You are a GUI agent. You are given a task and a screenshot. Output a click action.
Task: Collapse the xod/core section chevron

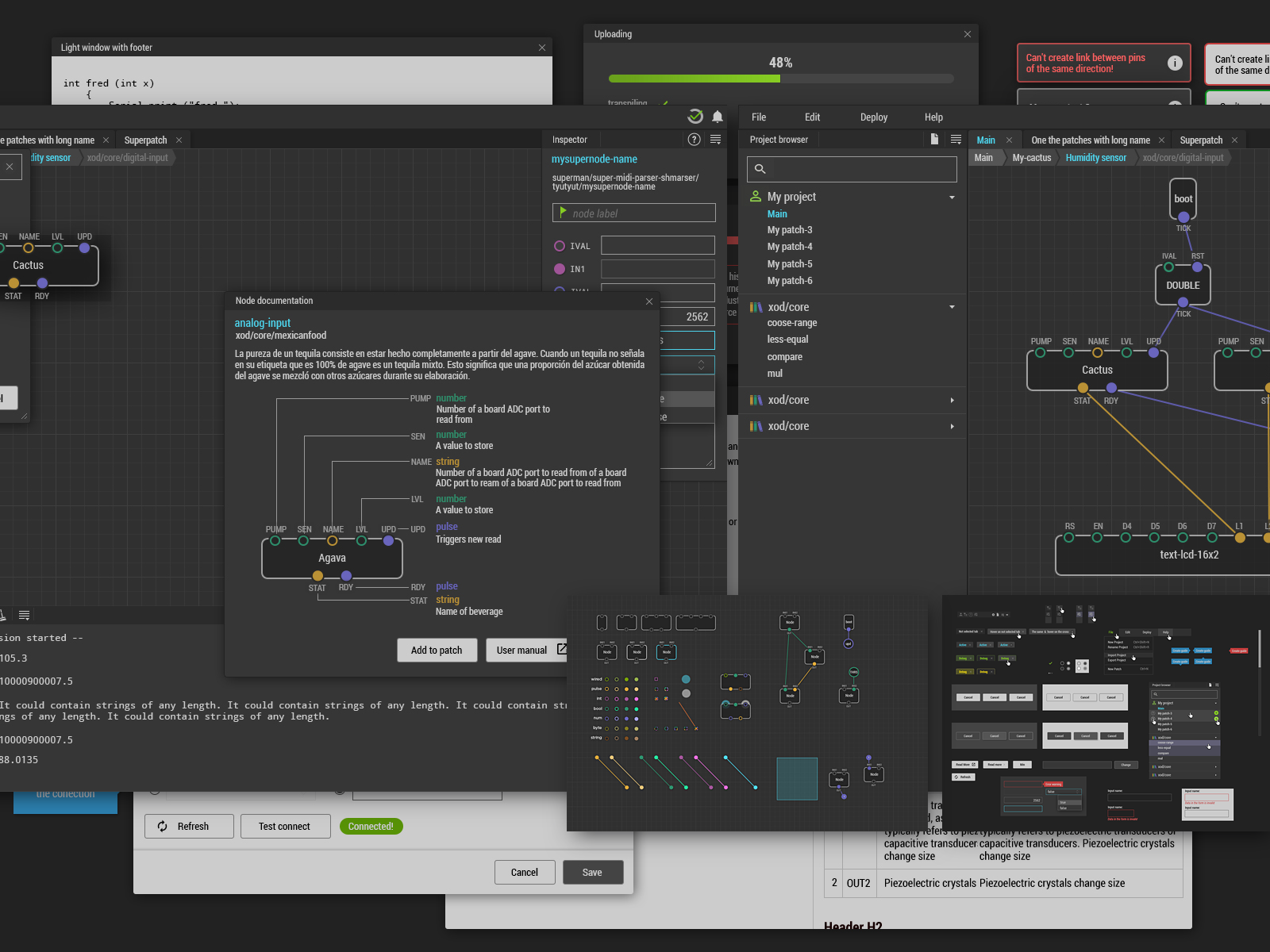(x=951, y=307)
